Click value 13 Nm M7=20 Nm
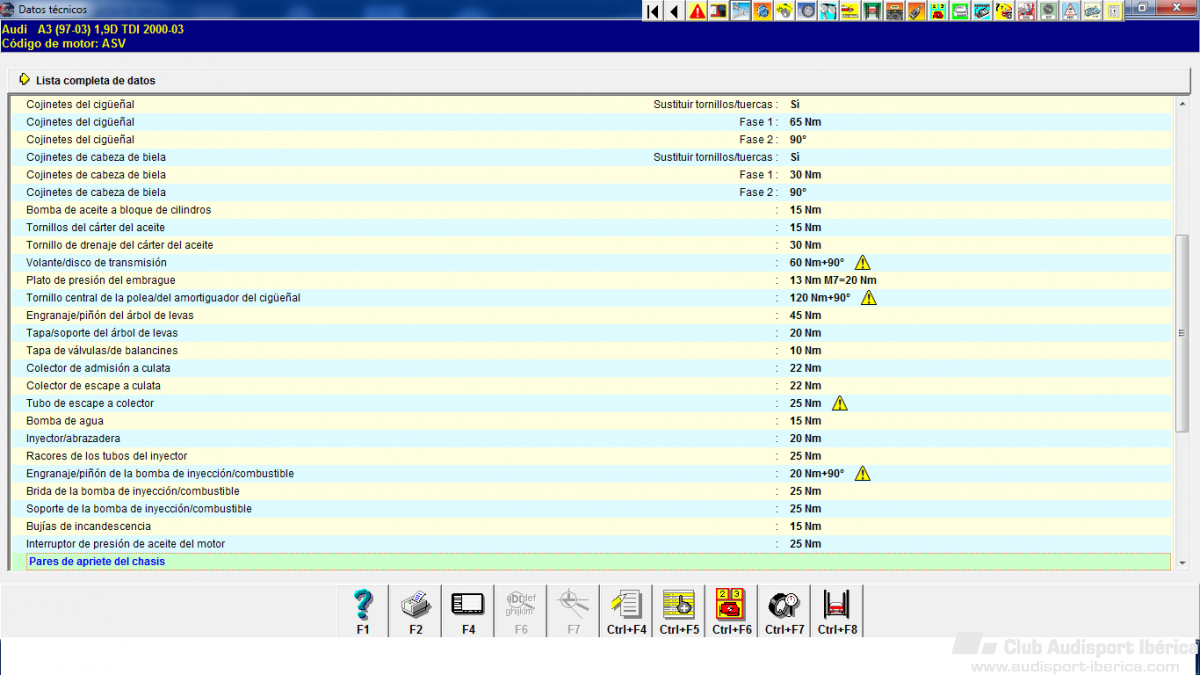 833,280
